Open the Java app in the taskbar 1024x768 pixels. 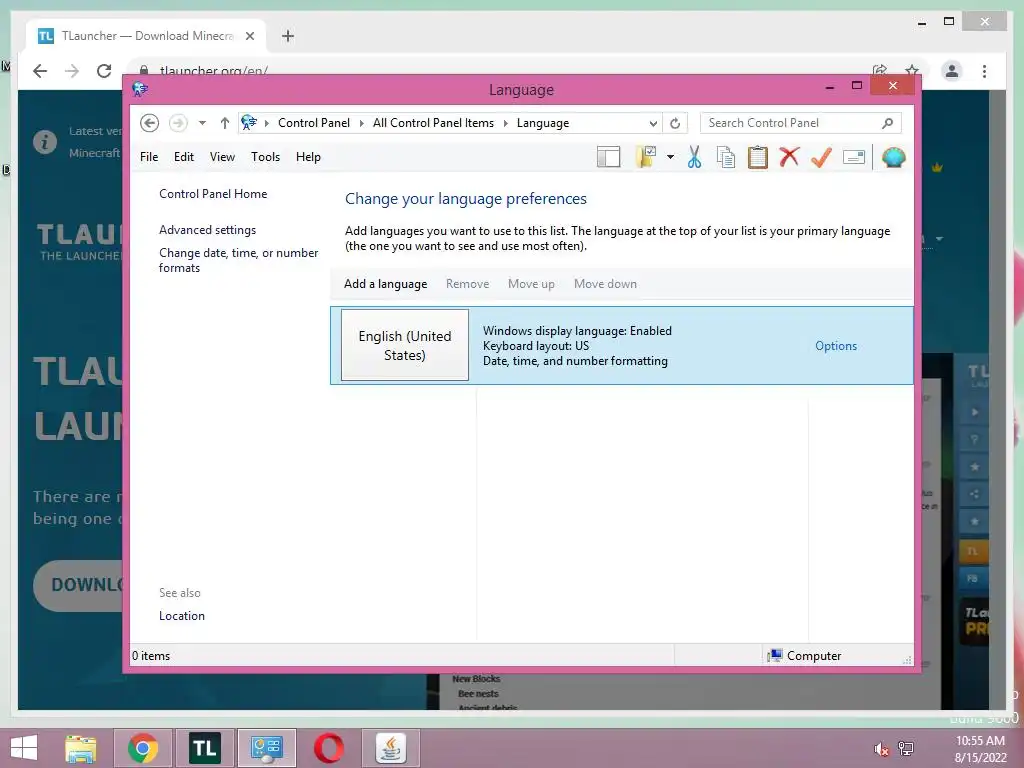pyautogui.click(x=391, y=748)
